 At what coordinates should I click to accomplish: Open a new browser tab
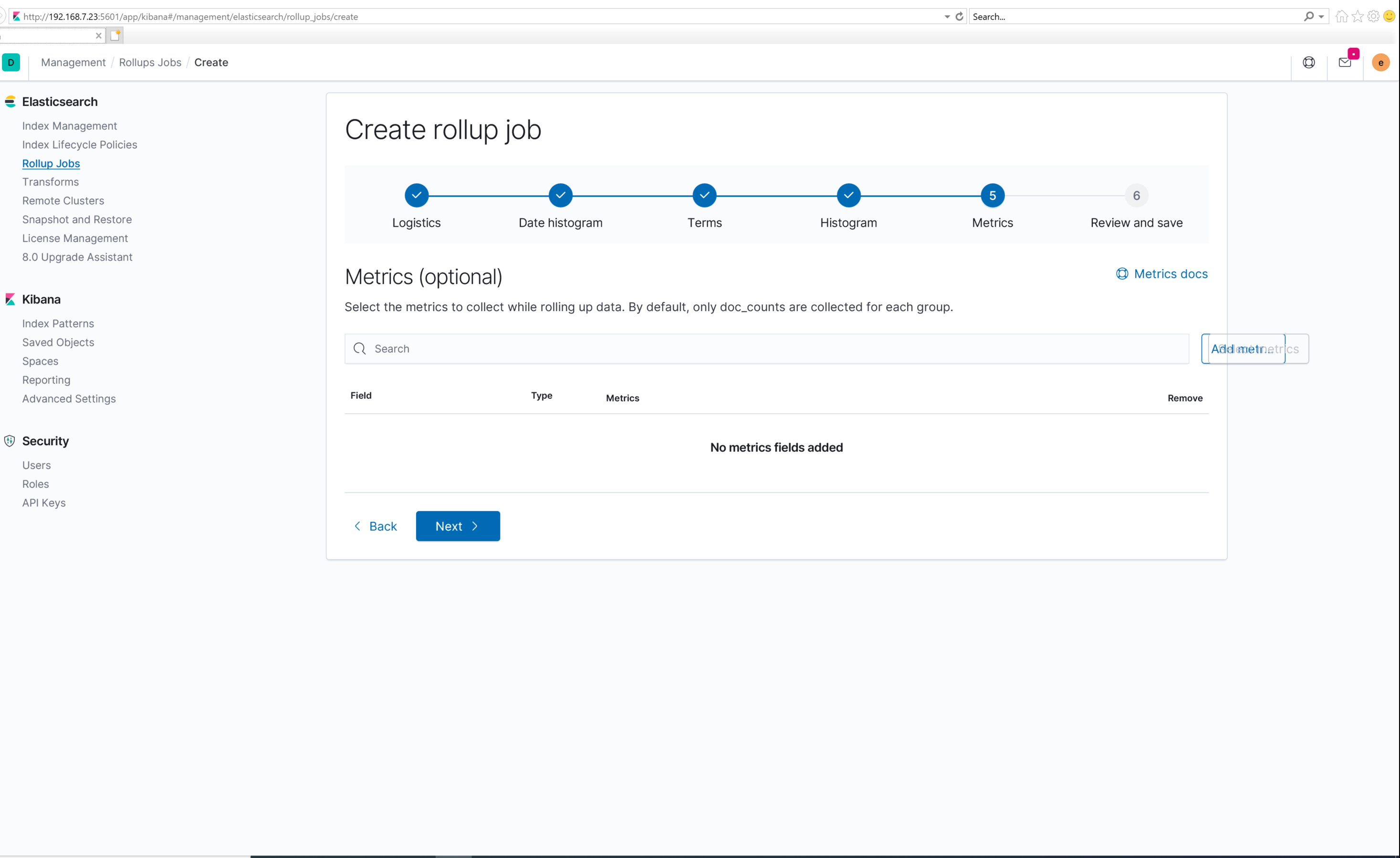pos(115,35)
